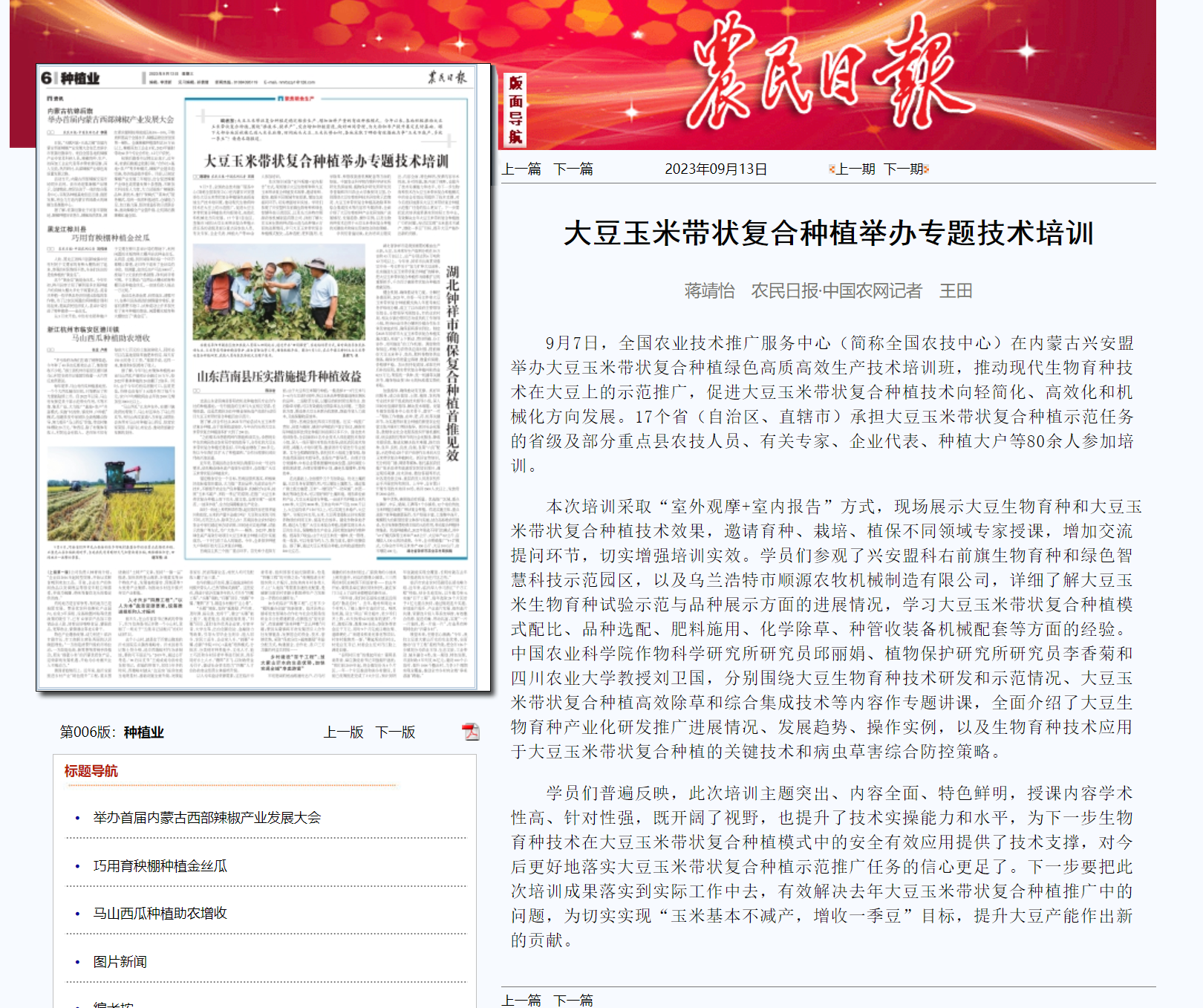Click bottom 下一篇 link below the article
1203x1008 pixels.
coord(573,1000)
